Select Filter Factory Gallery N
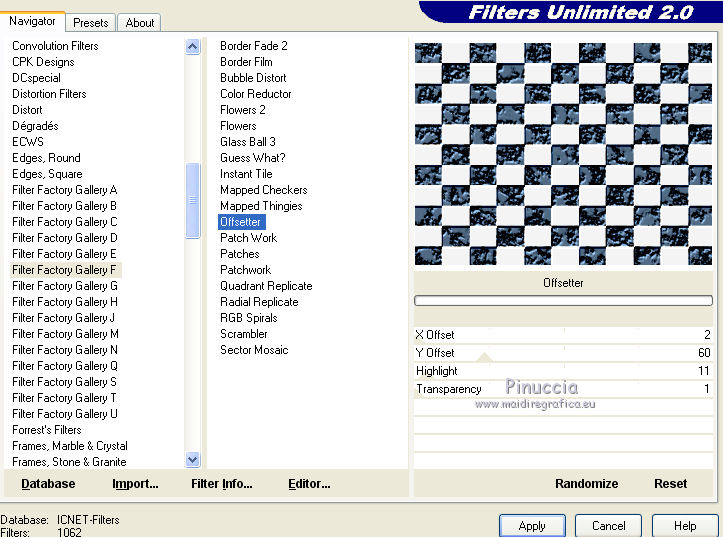The height and width of the screenshot is (537, 723). click(65, 350)
